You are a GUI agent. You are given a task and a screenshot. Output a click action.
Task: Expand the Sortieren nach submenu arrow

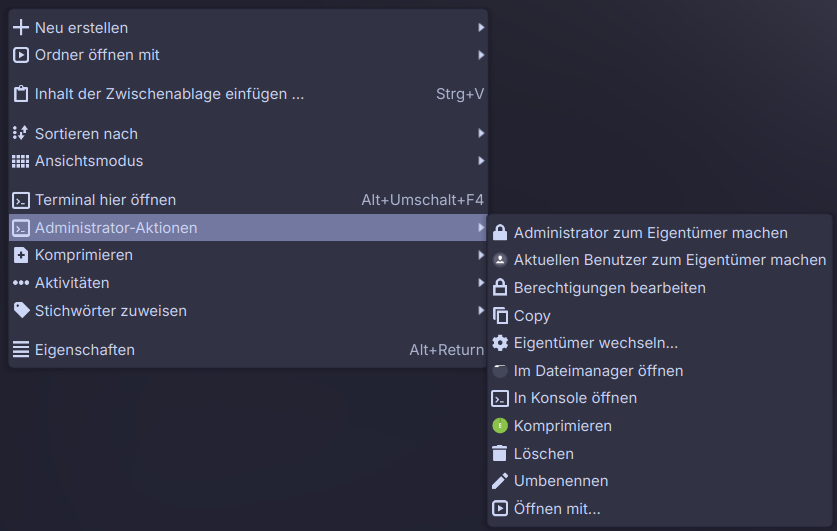pos(481,134)
